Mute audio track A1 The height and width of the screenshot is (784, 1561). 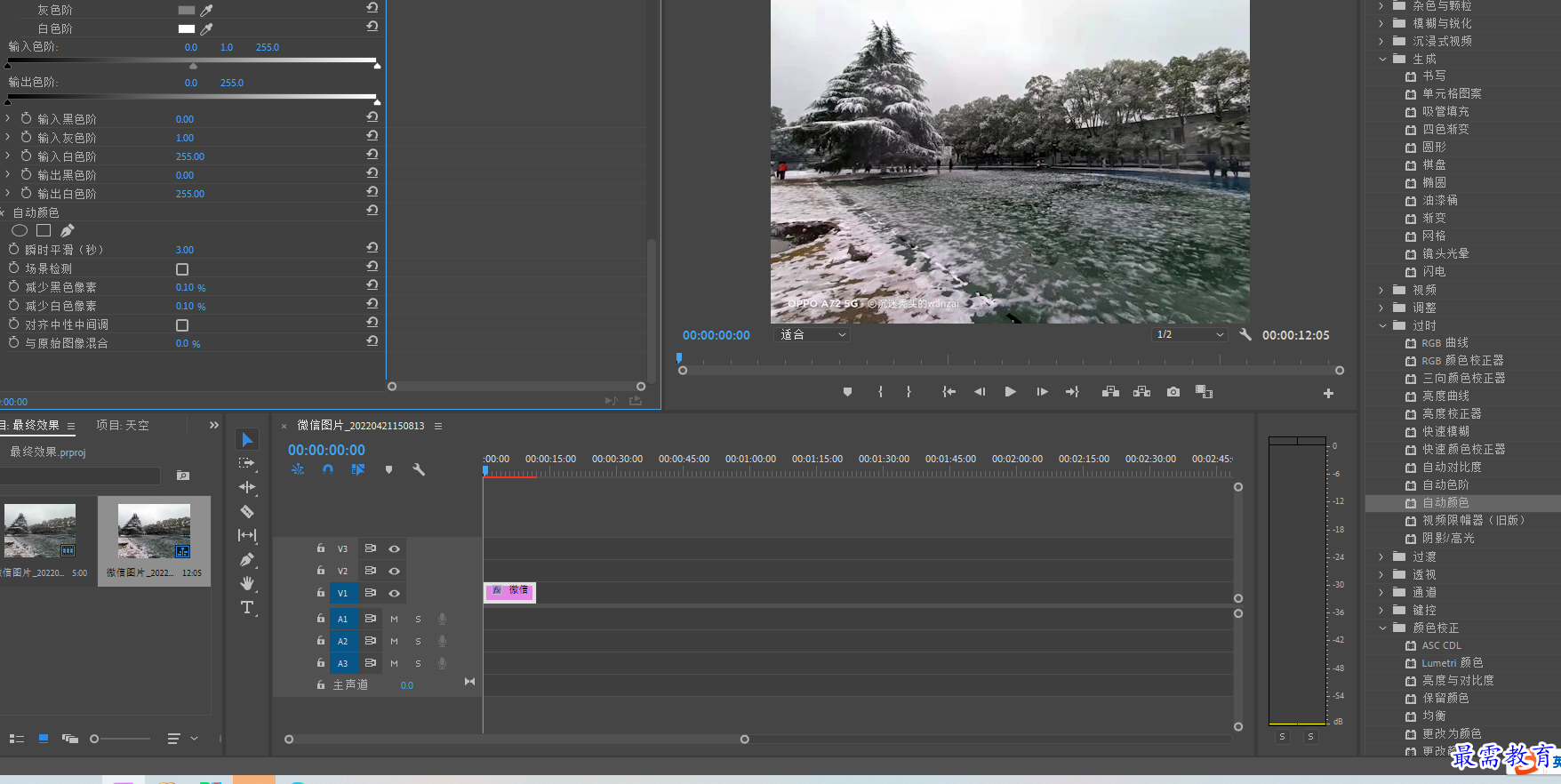click(394, 619)
